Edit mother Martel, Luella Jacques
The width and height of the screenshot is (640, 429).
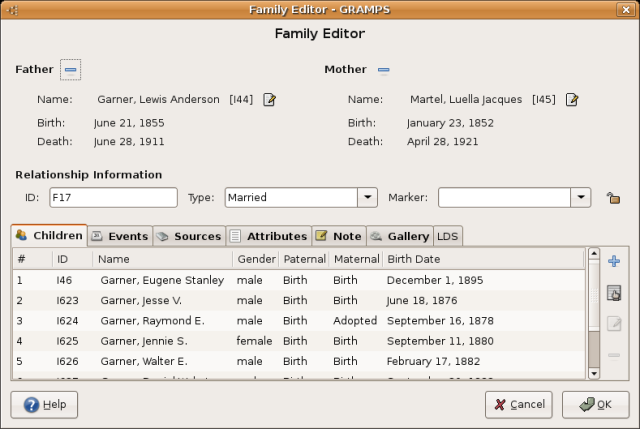(x=572, y=99)
